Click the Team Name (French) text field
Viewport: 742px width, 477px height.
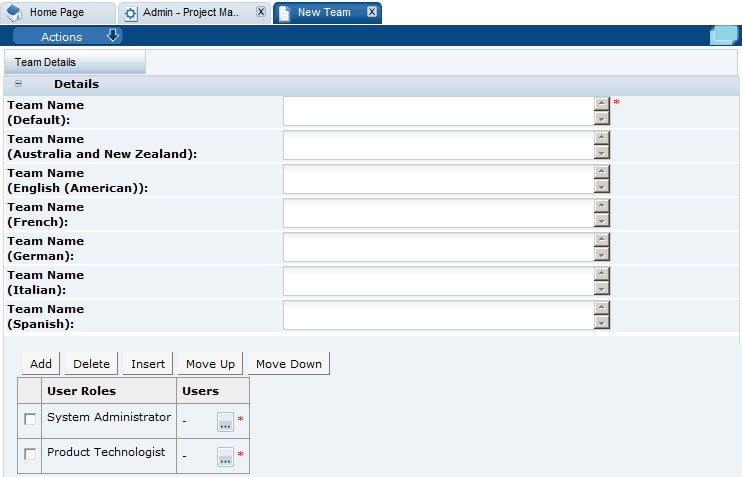tap(439, 213)
